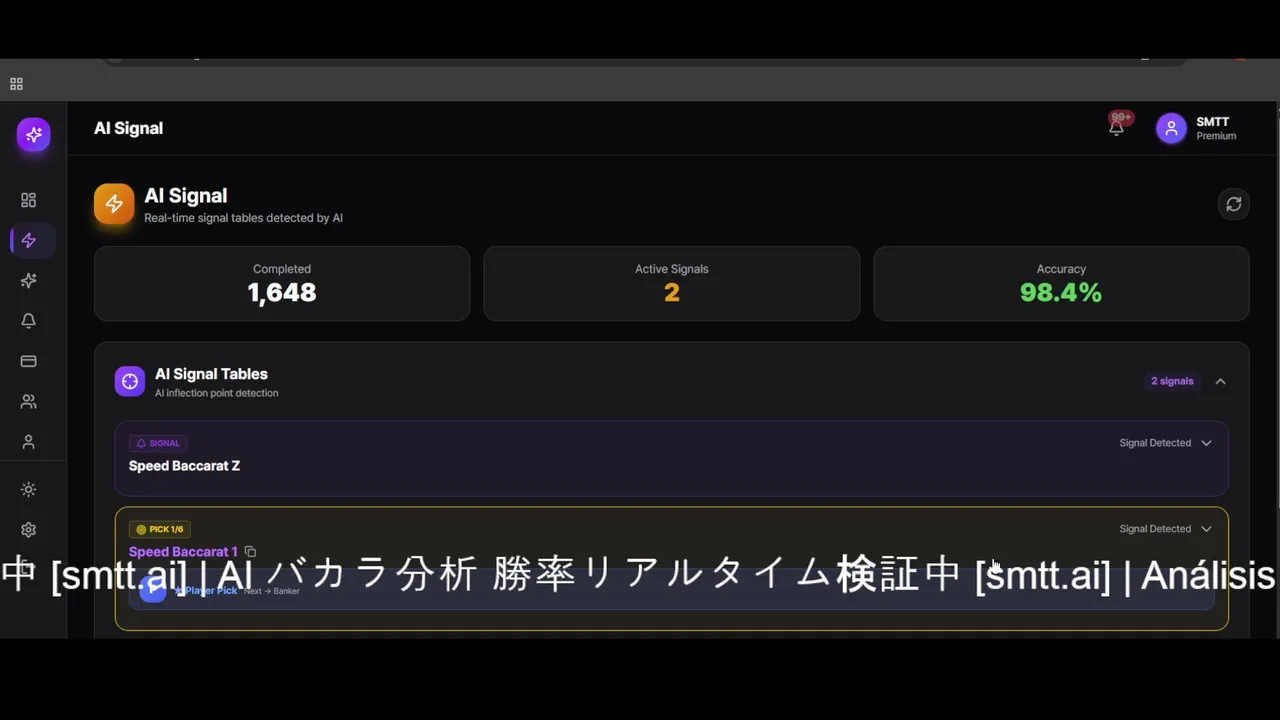Open the single user profile sidebar icon
This screenshot has height=720, width=1280.
[x=28, y=441]
